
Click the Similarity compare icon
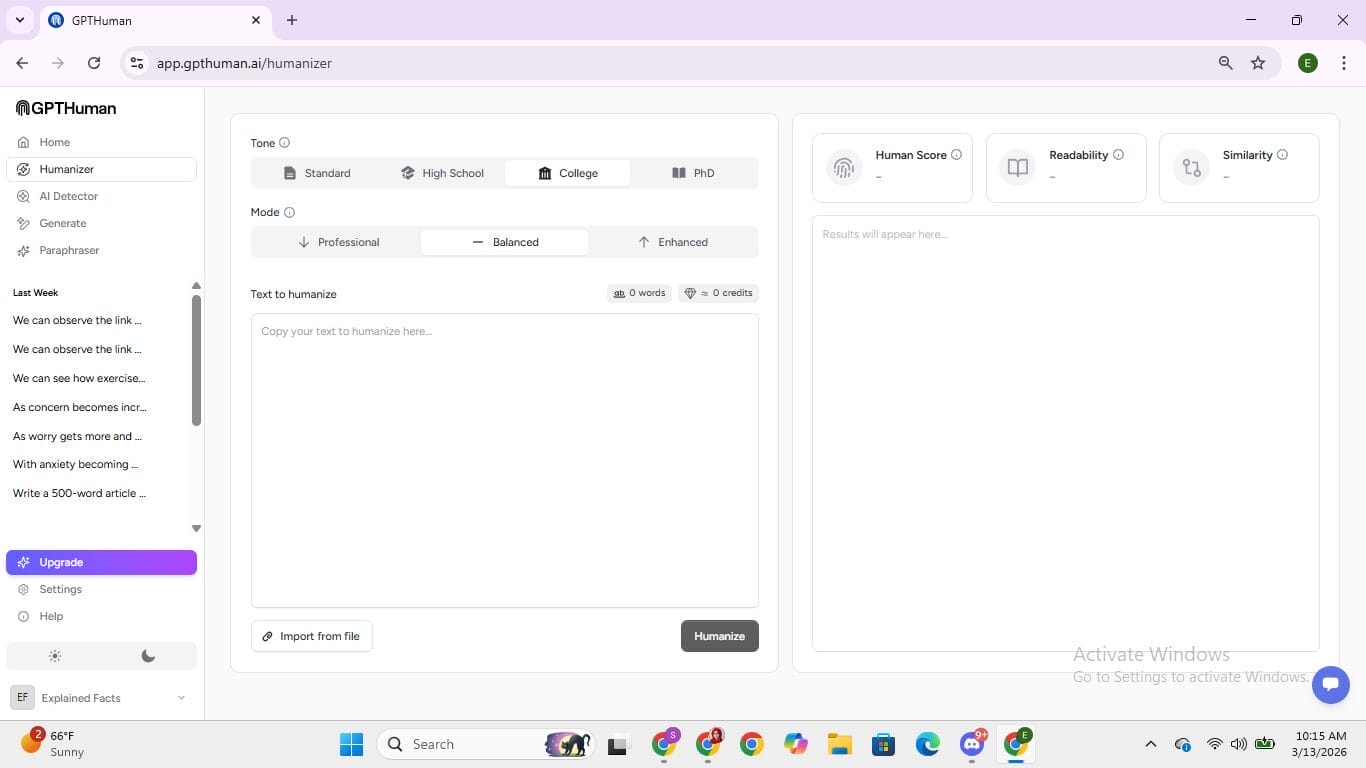pyautogui.click(x=1191, y=167)
